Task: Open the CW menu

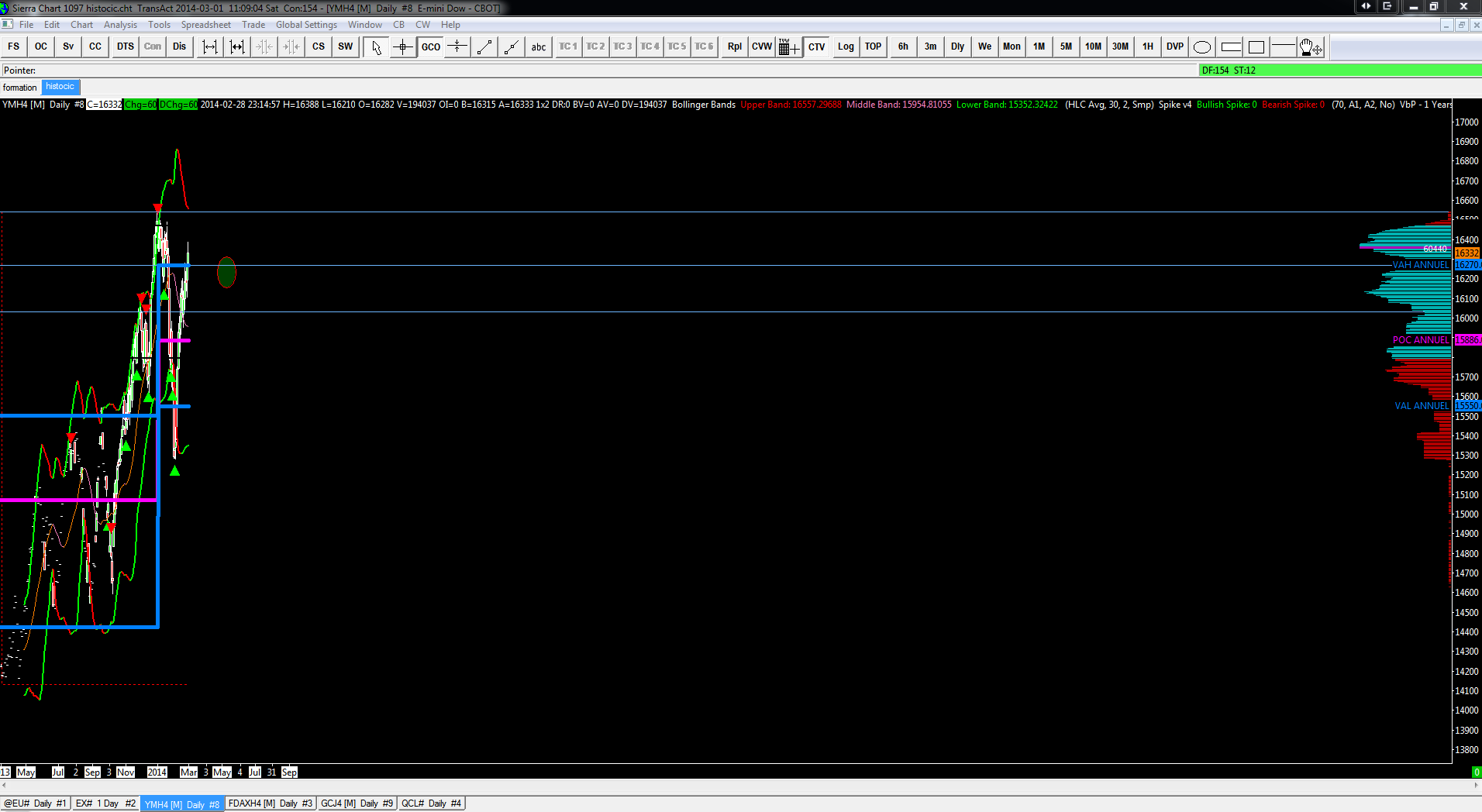Action: (x=423, y=25)
